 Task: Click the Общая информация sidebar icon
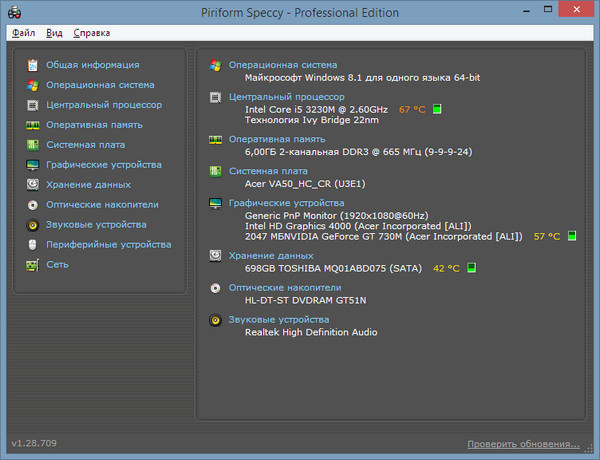[x=33, y=65]
